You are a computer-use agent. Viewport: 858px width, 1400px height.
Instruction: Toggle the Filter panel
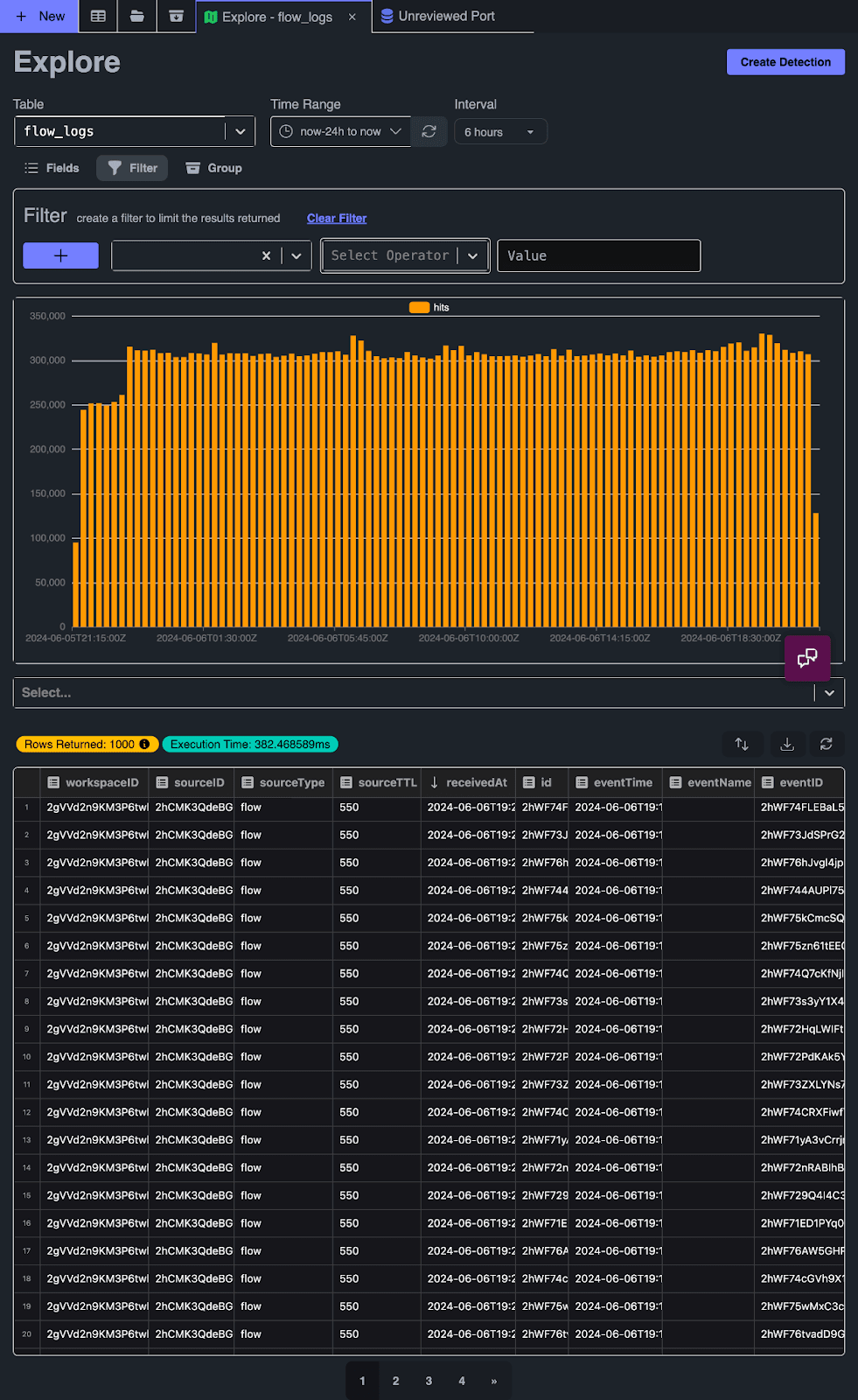pyautogui.click(x=133, y=168)
